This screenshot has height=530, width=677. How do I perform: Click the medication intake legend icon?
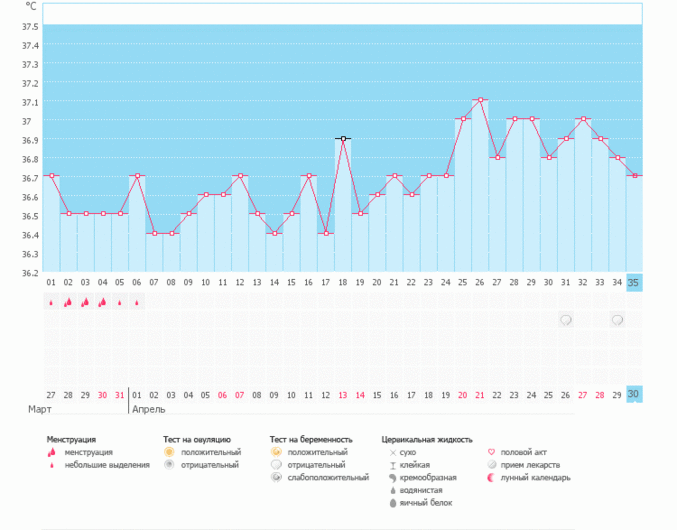[490, 465]
